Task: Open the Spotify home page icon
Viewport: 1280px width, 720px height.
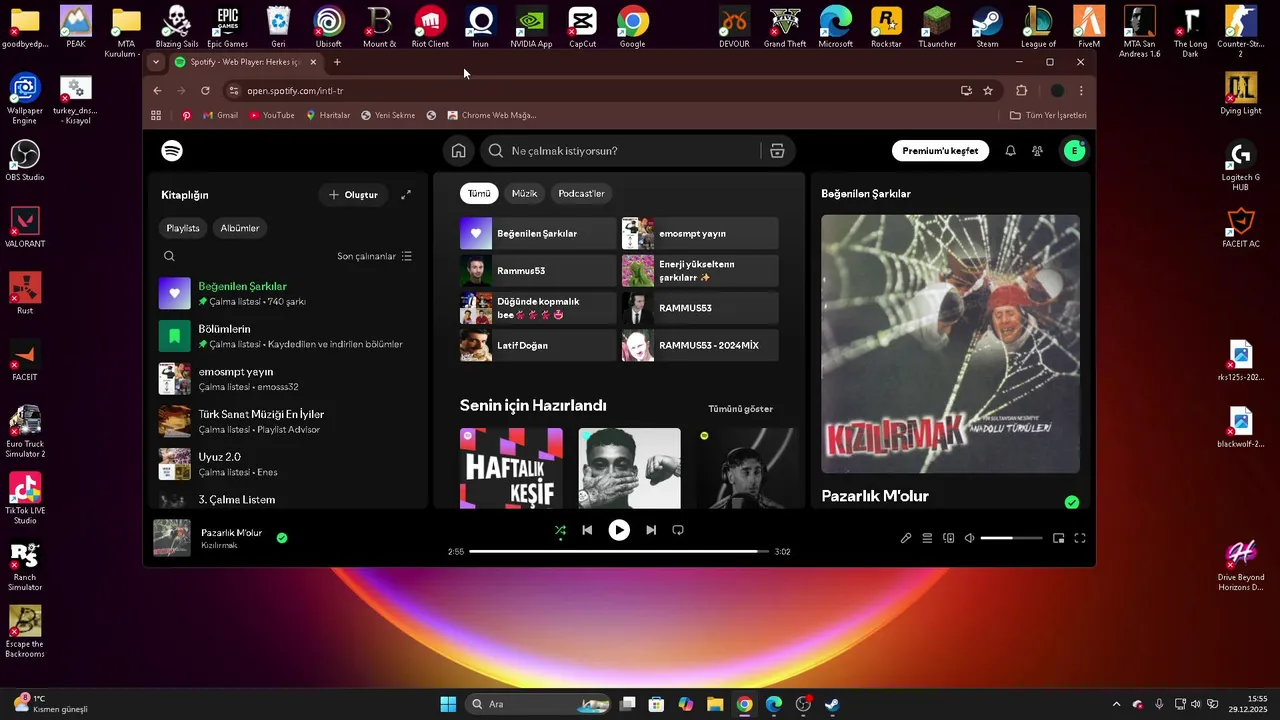Action: click(x=458, y=151)
